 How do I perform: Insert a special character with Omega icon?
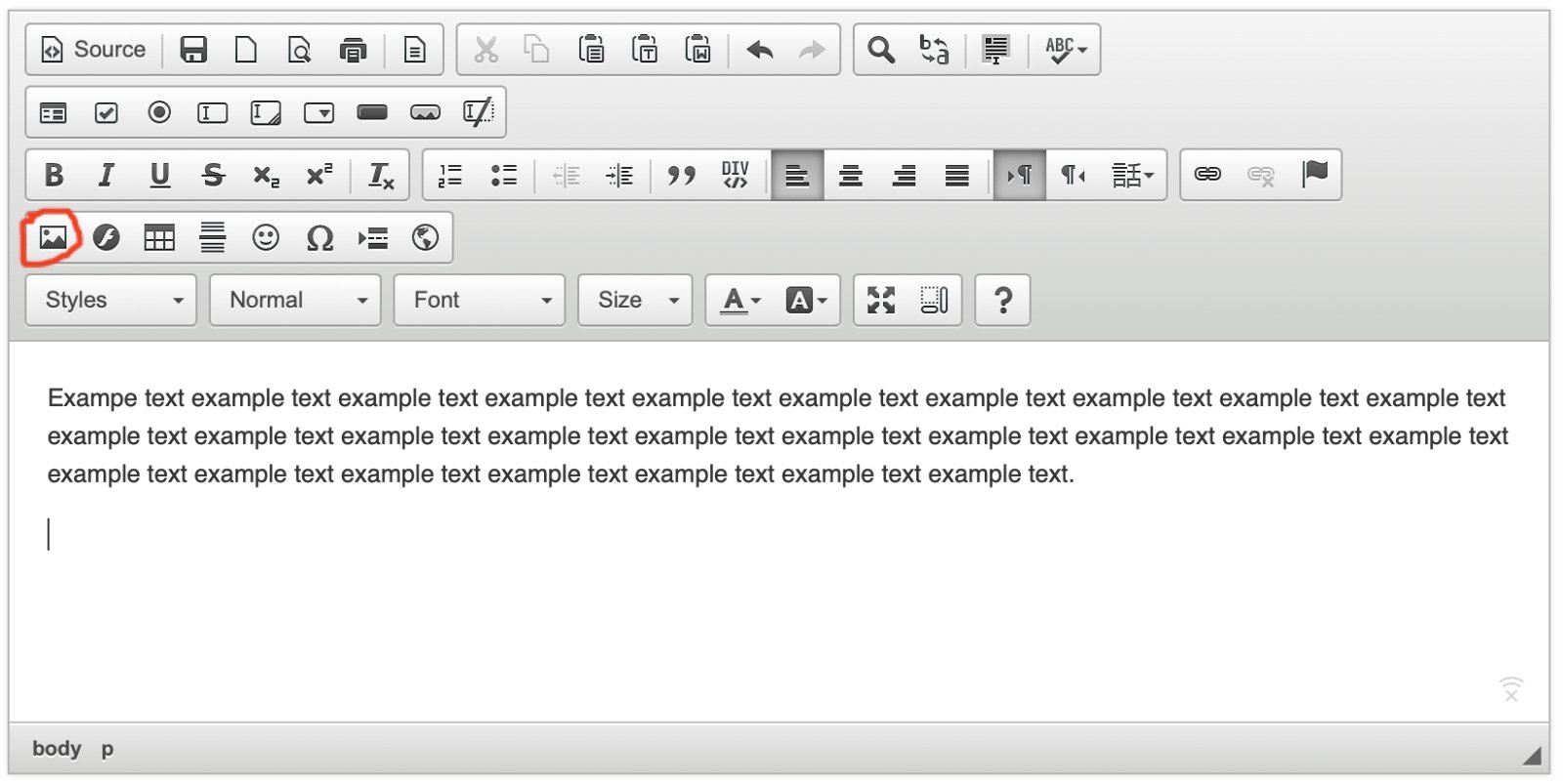(x=319, y=237)
